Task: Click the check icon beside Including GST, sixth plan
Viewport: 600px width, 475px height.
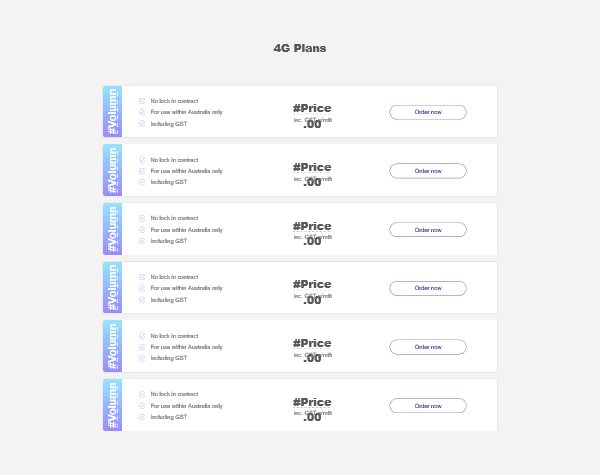Action: [142, 417]
